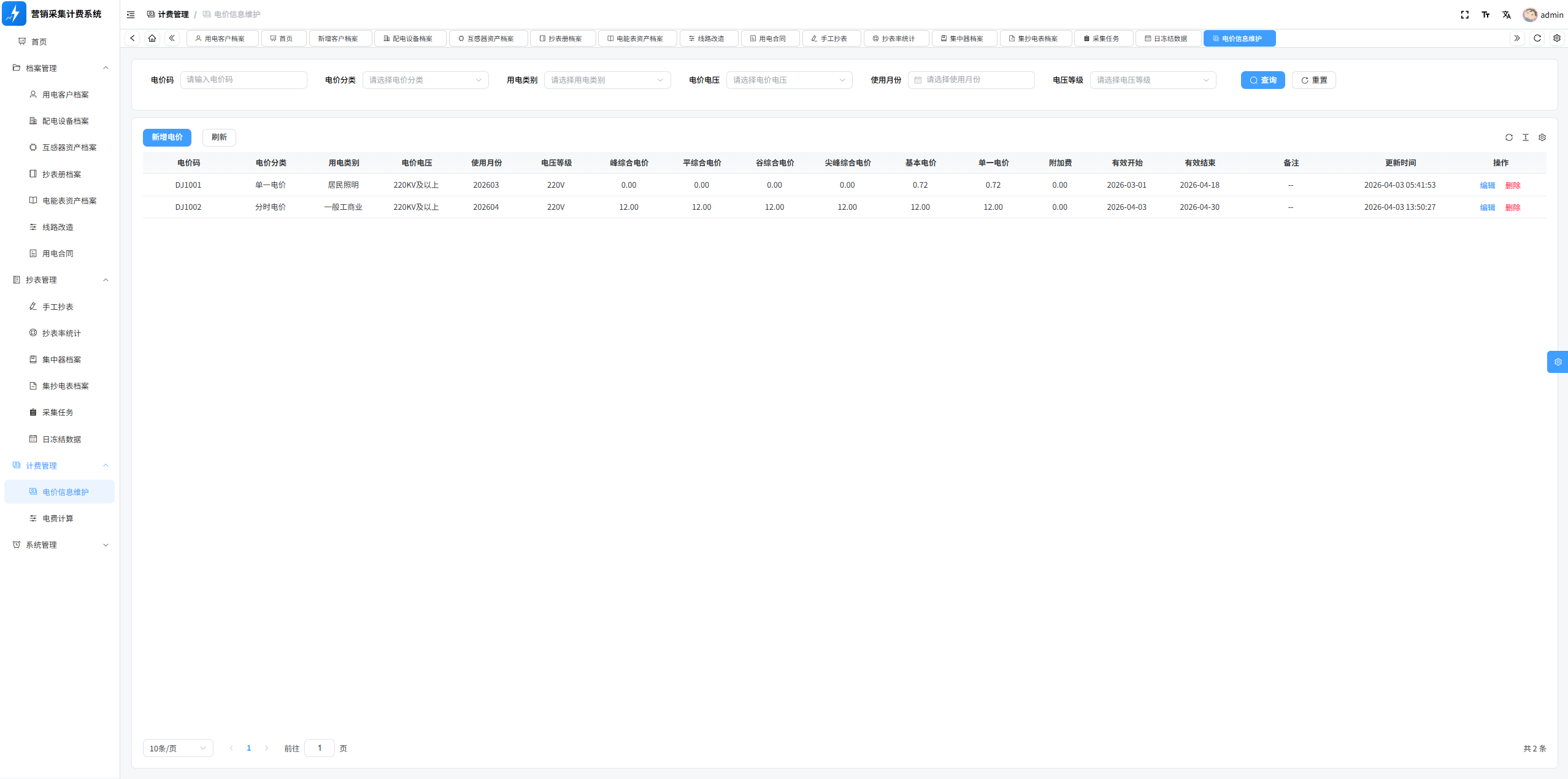Focus the 电价码 input field
The width and height of the screenshot is (1568, 779).
pos(244,80)
